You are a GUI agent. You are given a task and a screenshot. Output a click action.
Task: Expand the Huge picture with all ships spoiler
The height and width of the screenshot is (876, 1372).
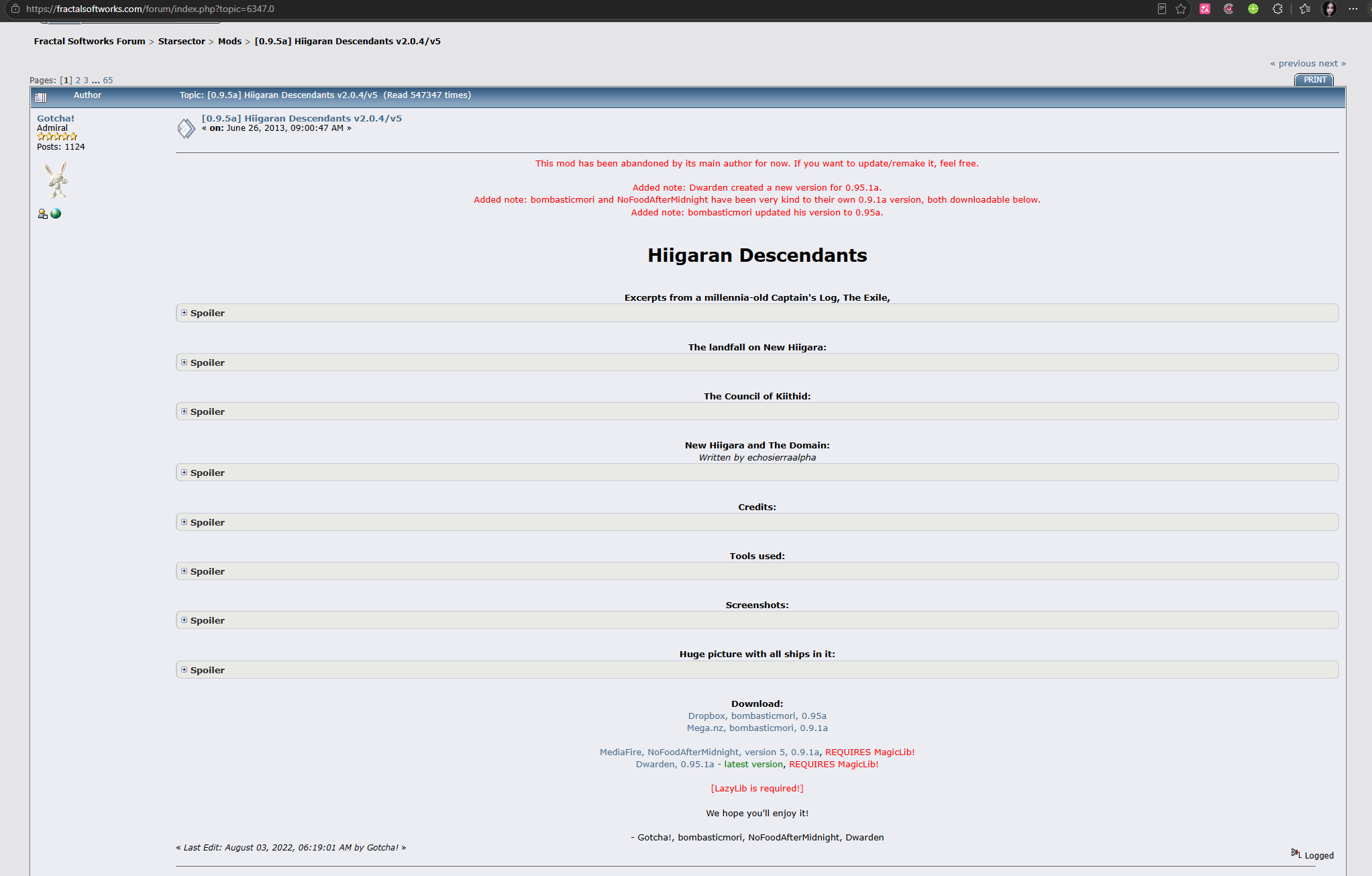tap(757, 670)
